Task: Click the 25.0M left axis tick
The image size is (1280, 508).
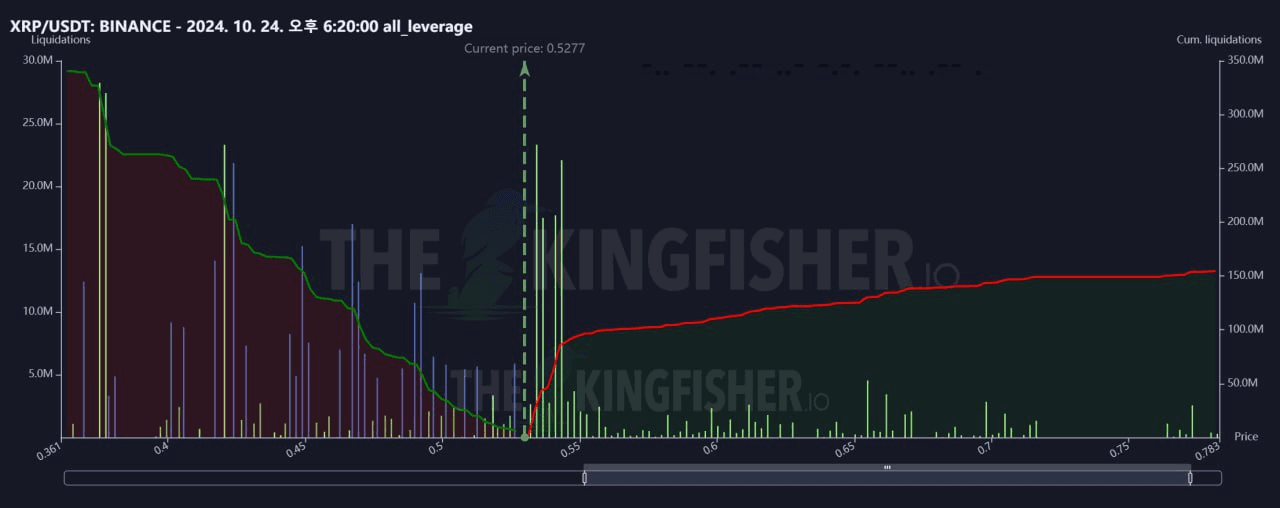Action: click(x=36, y=123)
